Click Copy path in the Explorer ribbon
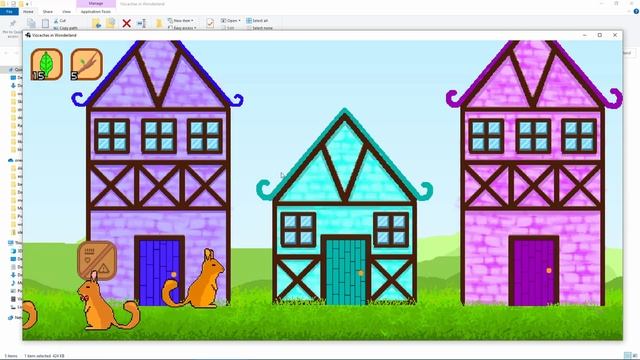Image resolution: width=640 pixels, height=360 pixels. pyautogui.click(x=65, y=28)
